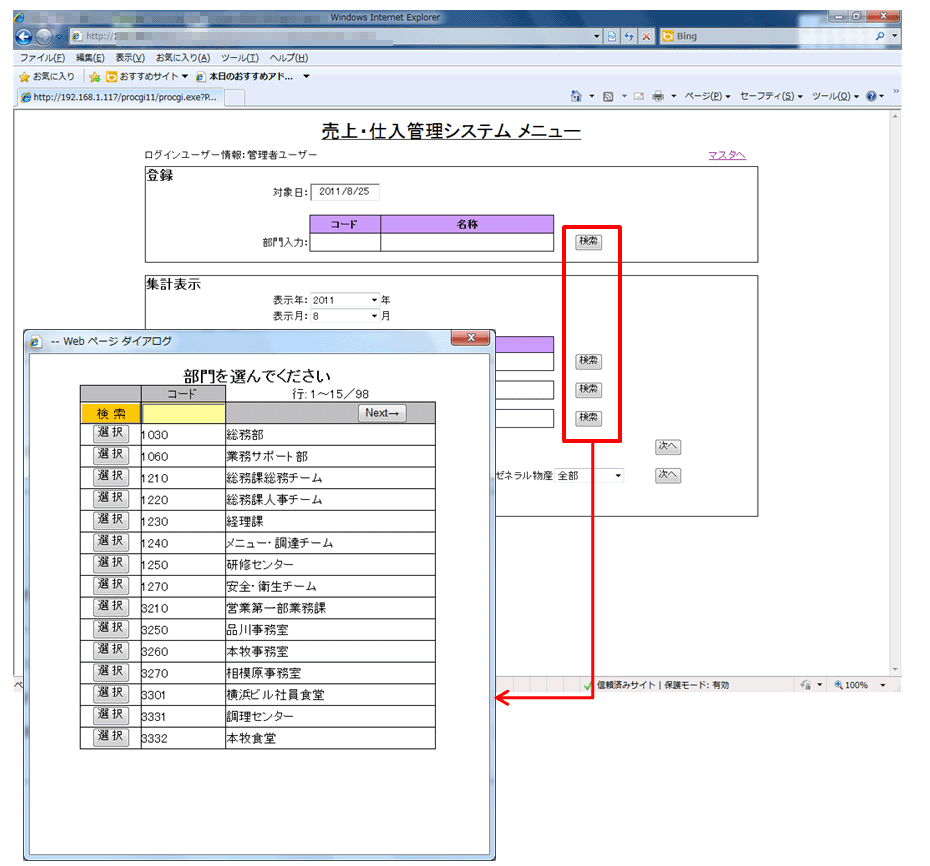Open the 表示年 2011 dropdown
930x866 pixels.
[x=345, y=300]
